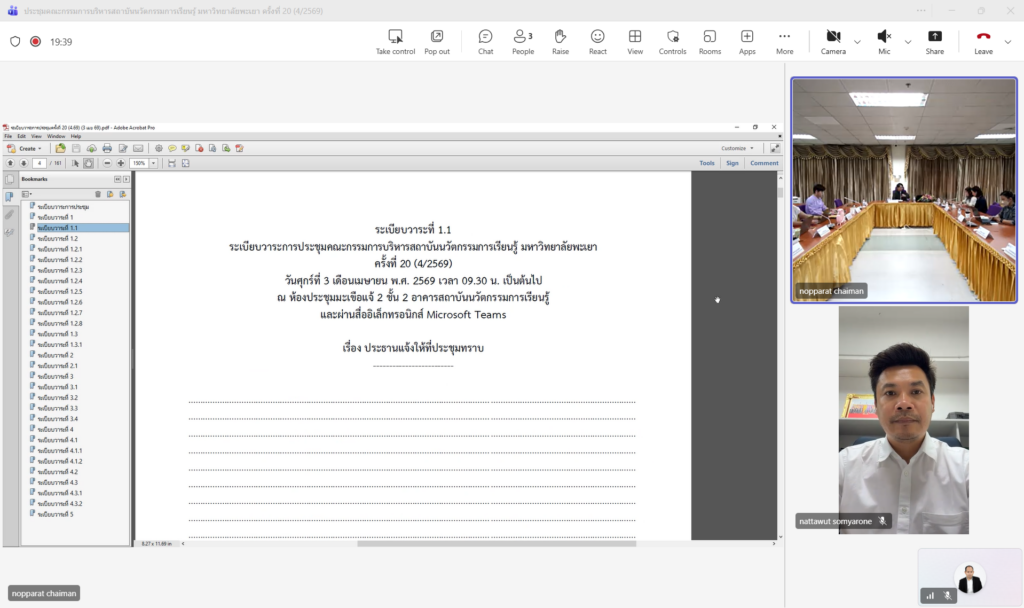
Task: Open the React emoji picker
Action: 597,41
